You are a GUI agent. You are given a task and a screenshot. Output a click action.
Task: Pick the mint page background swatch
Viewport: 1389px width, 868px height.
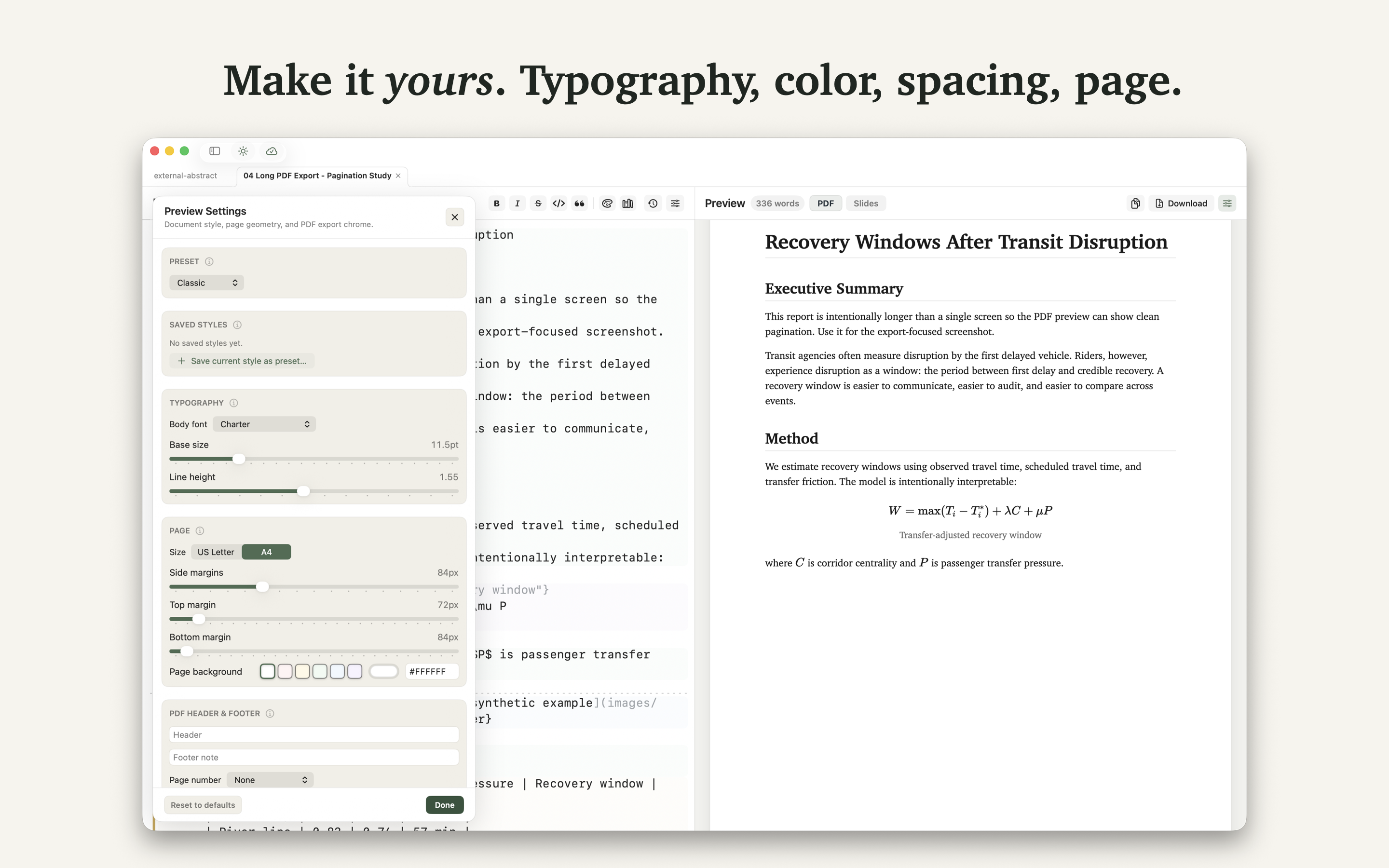320,671
